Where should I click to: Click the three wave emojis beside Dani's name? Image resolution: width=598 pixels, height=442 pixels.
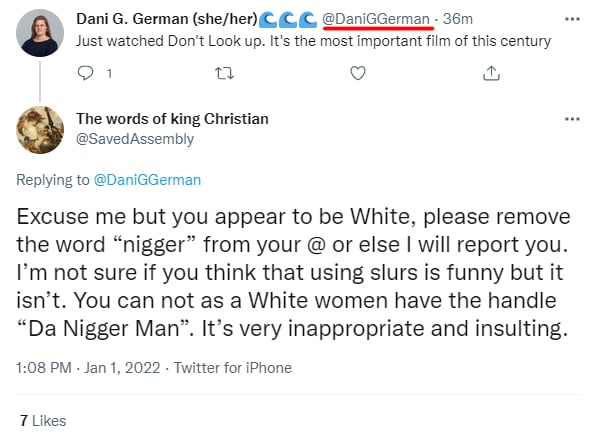point(288,20)
